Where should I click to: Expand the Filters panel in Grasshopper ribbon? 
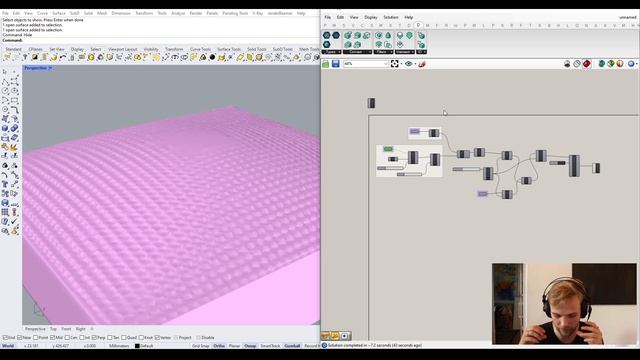point(383,52)
